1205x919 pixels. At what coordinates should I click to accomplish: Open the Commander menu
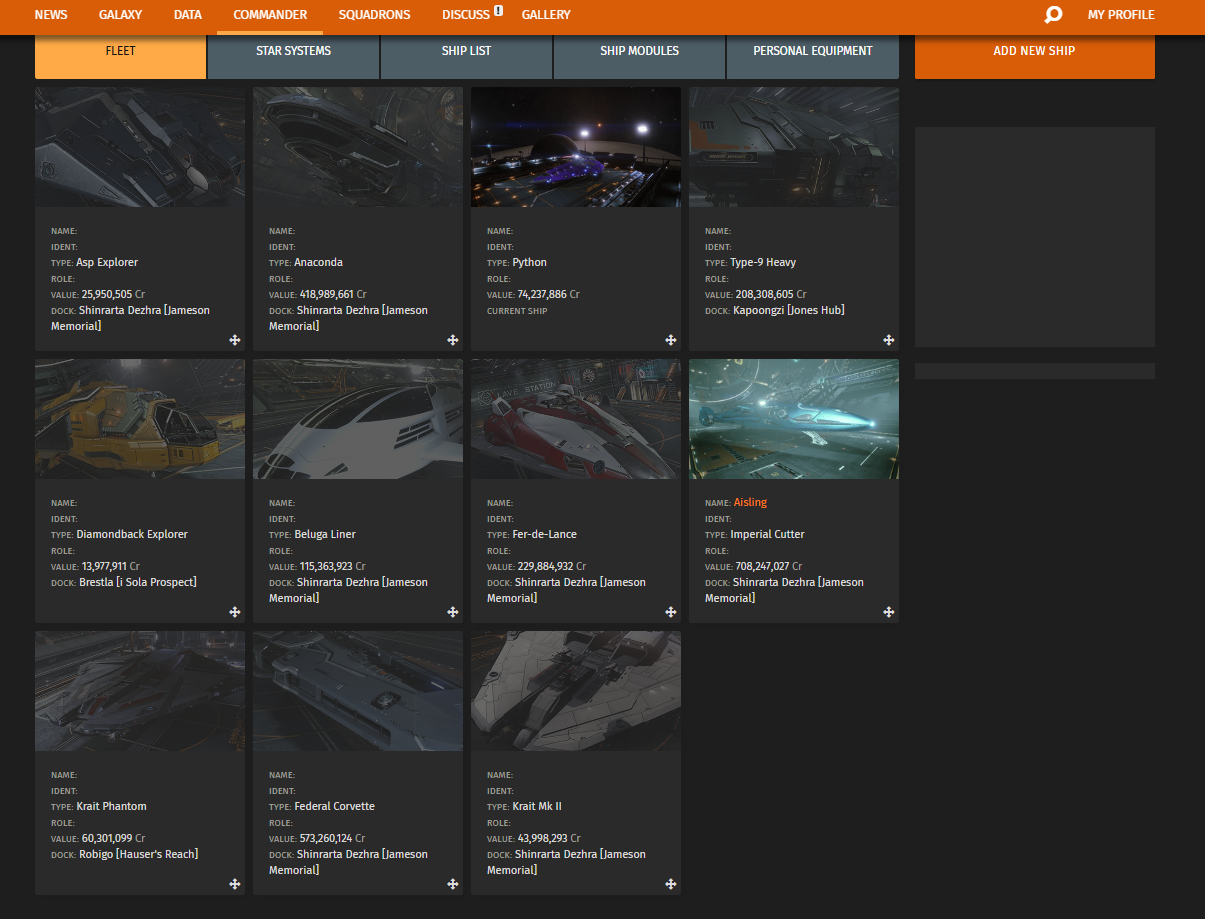tap(270, 15)
